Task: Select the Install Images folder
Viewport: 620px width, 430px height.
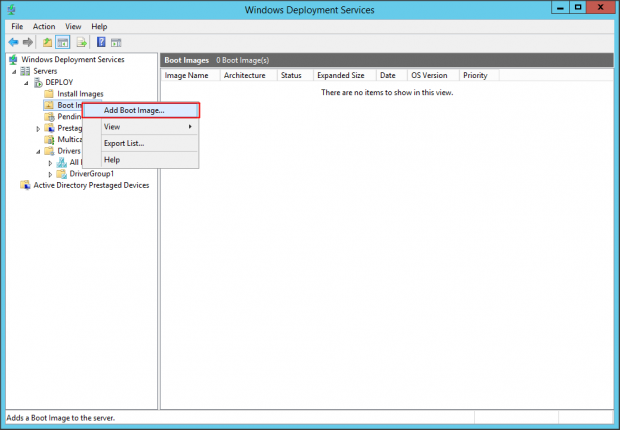Action: pos(79,94)
